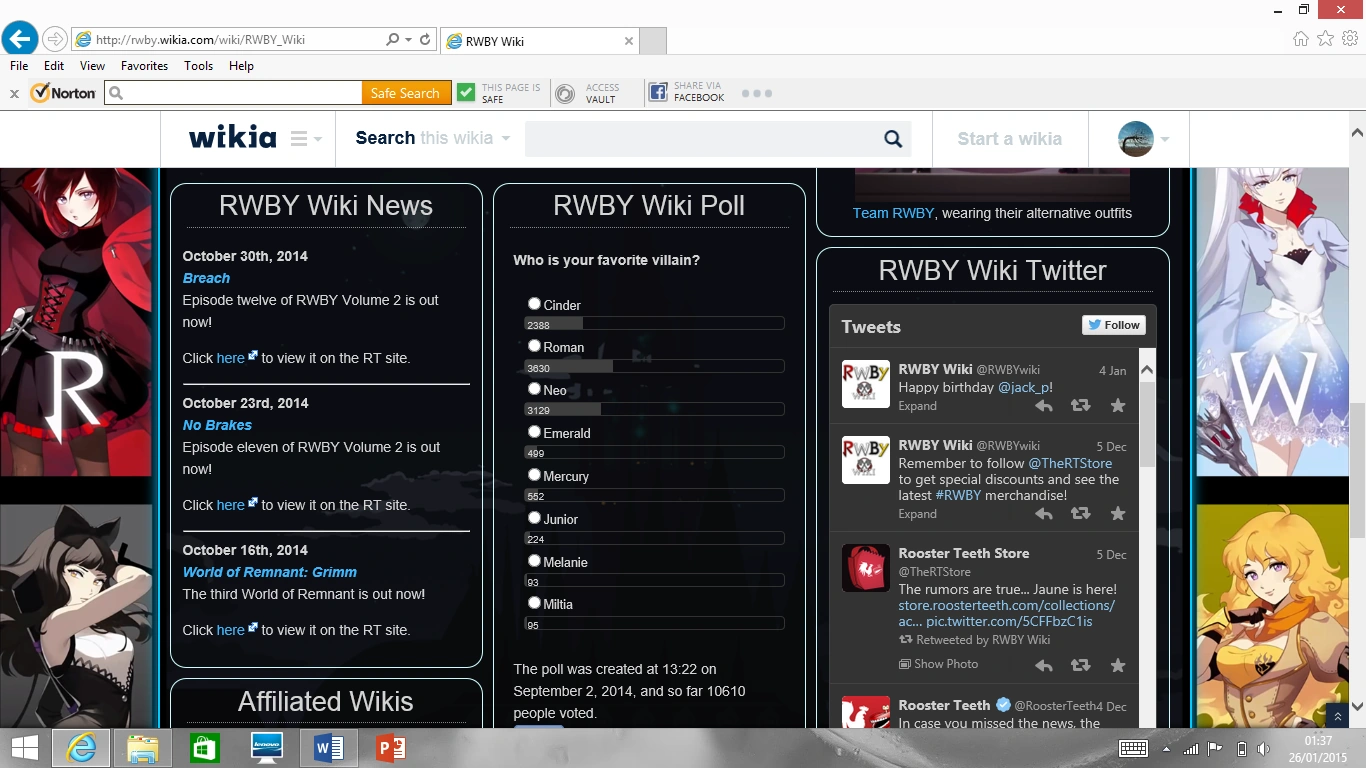Click the Twitter feed scrollbar up arrow
Image resolution: width=1366 pixels, height=768 pixels.
[x=1147, y=369]
